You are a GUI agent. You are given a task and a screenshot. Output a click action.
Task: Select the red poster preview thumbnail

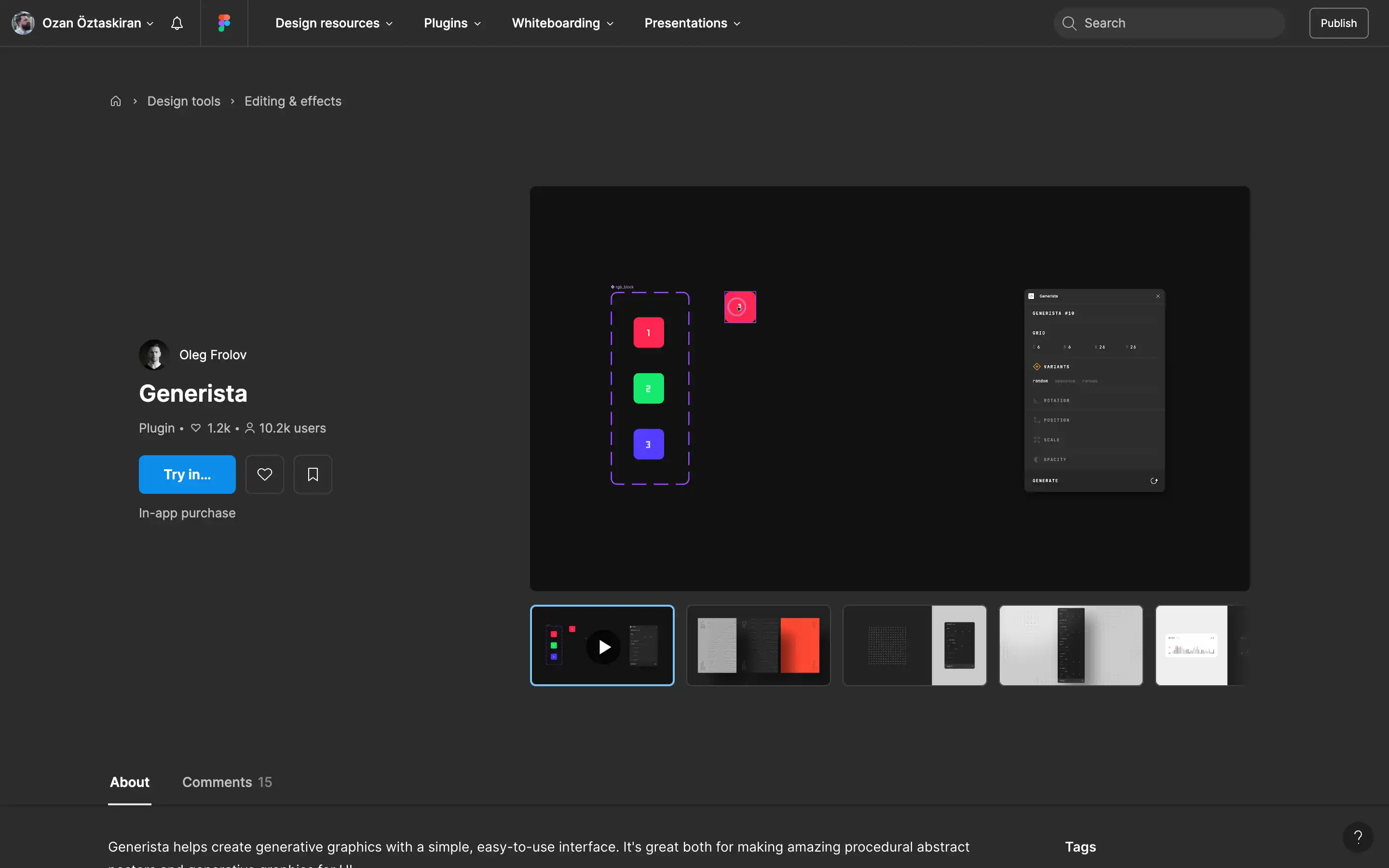click(758, 645)
